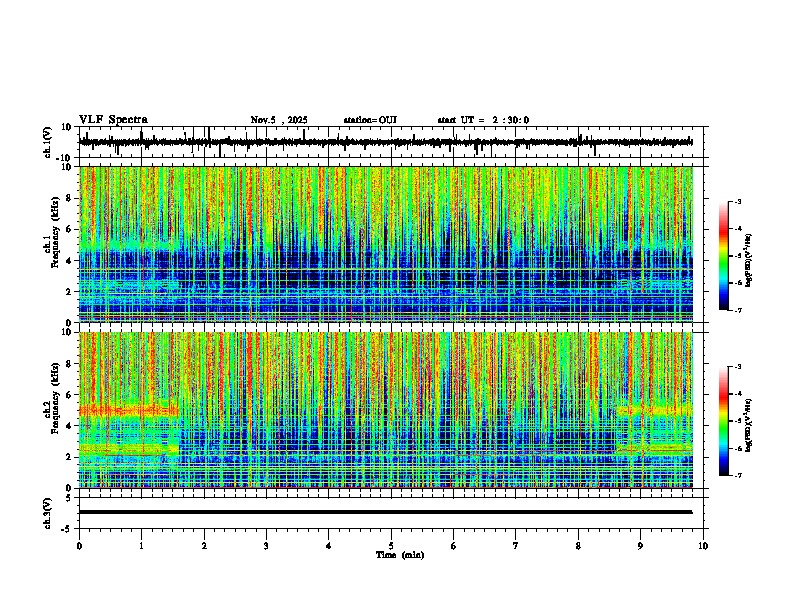Screen dimensions: 792x612
Task: Click tick label "10" on the Time axis
Action: [703, 546]
